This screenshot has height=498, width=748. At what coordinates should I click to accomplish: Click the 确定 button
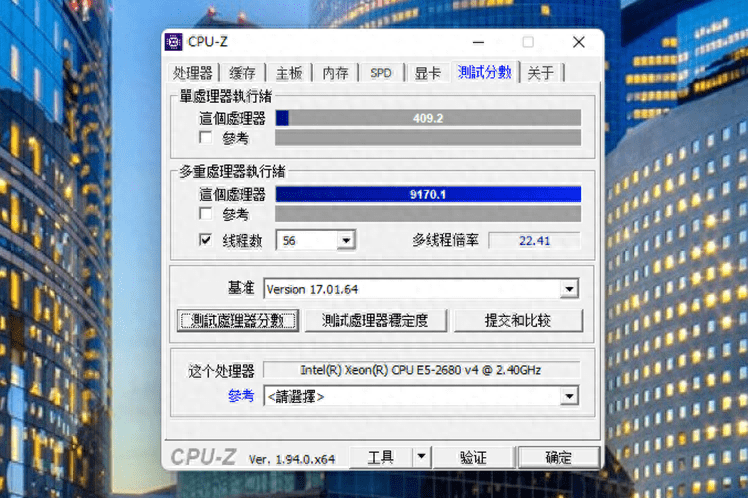point(559,457)
